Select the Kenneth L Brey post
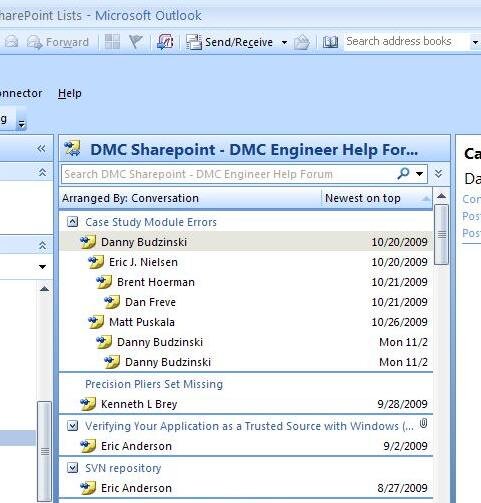Viewport: 481px width, 503px height. pyautogui.click(x=246, y=404)
